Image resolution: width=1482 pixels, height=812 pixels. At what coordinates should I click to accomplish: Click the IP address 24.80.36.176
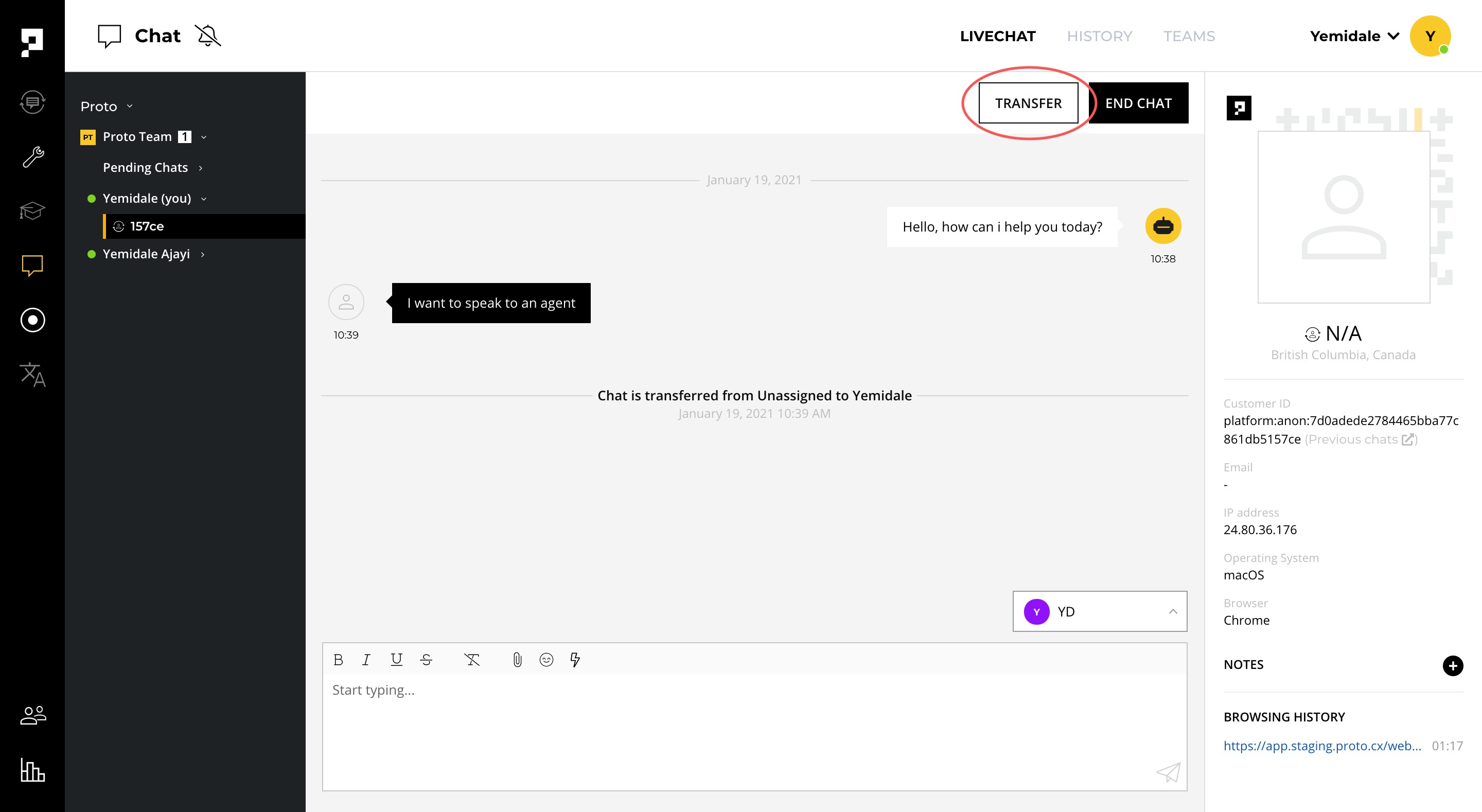point(1260,530)
